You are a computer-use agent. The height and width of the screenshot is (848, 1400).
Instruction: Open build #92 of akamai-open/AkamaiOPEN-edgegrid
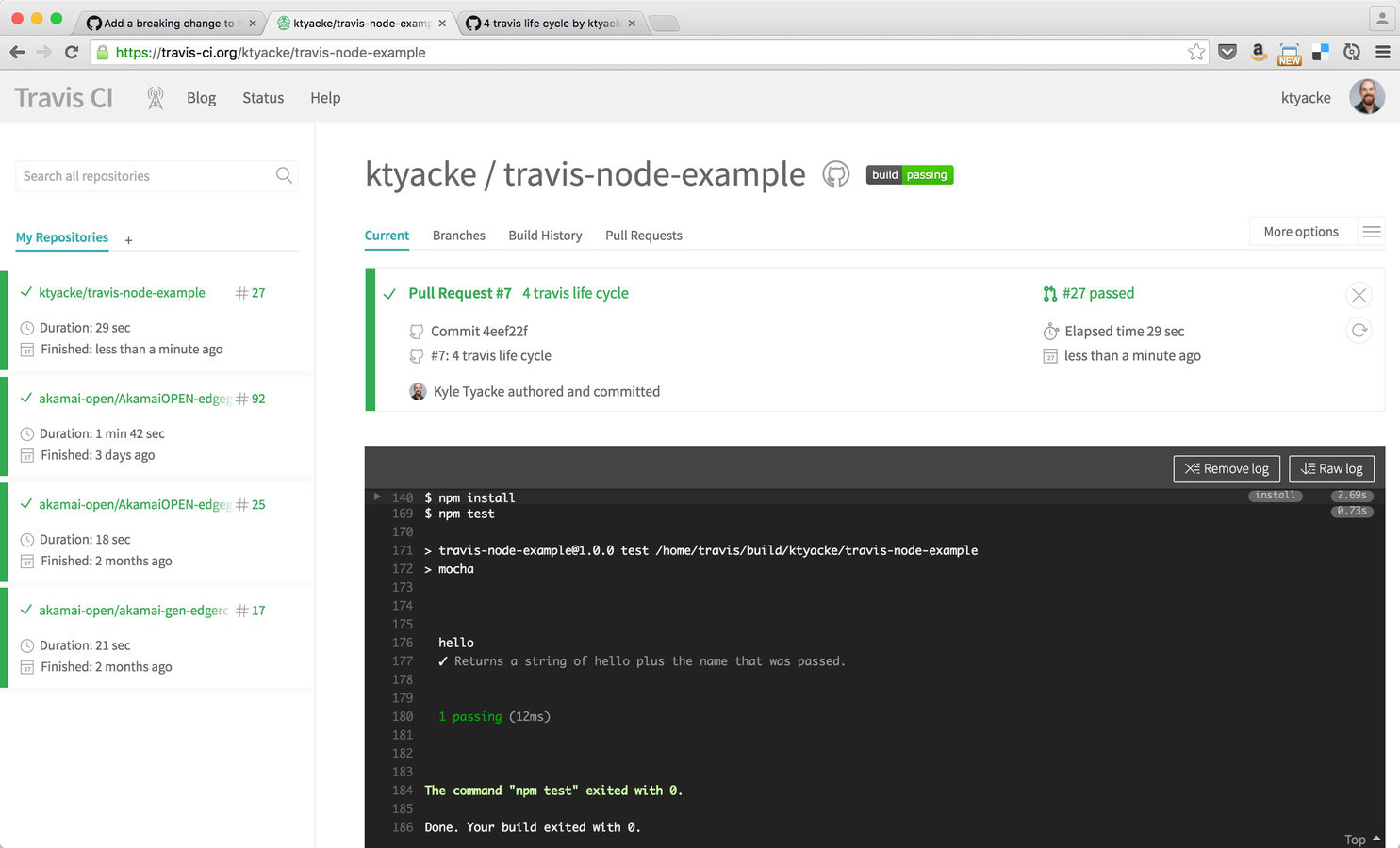tap(251, 399)
